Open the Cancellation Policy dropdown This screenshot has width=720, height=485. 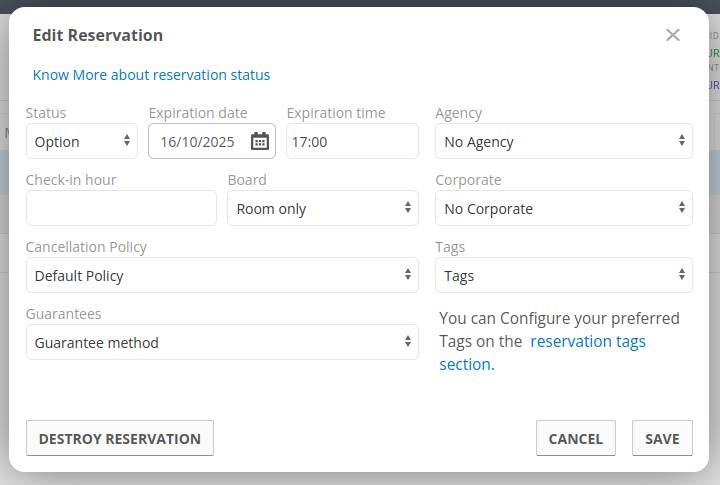(222, 275)
